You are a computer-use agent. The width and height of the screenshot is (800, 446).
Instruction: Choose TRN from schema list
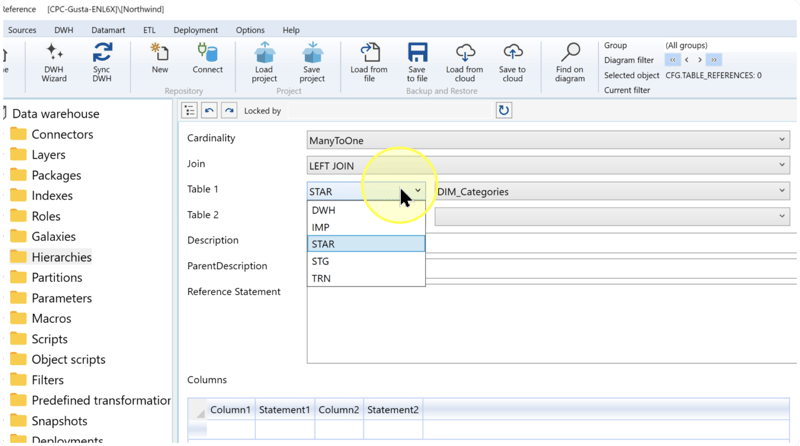366,278
